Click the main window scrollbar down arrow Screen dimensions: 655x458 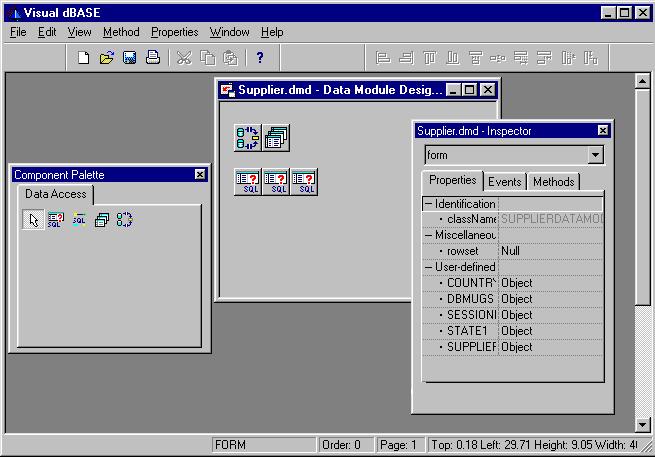pyautogui.click(x=642, y=425)
